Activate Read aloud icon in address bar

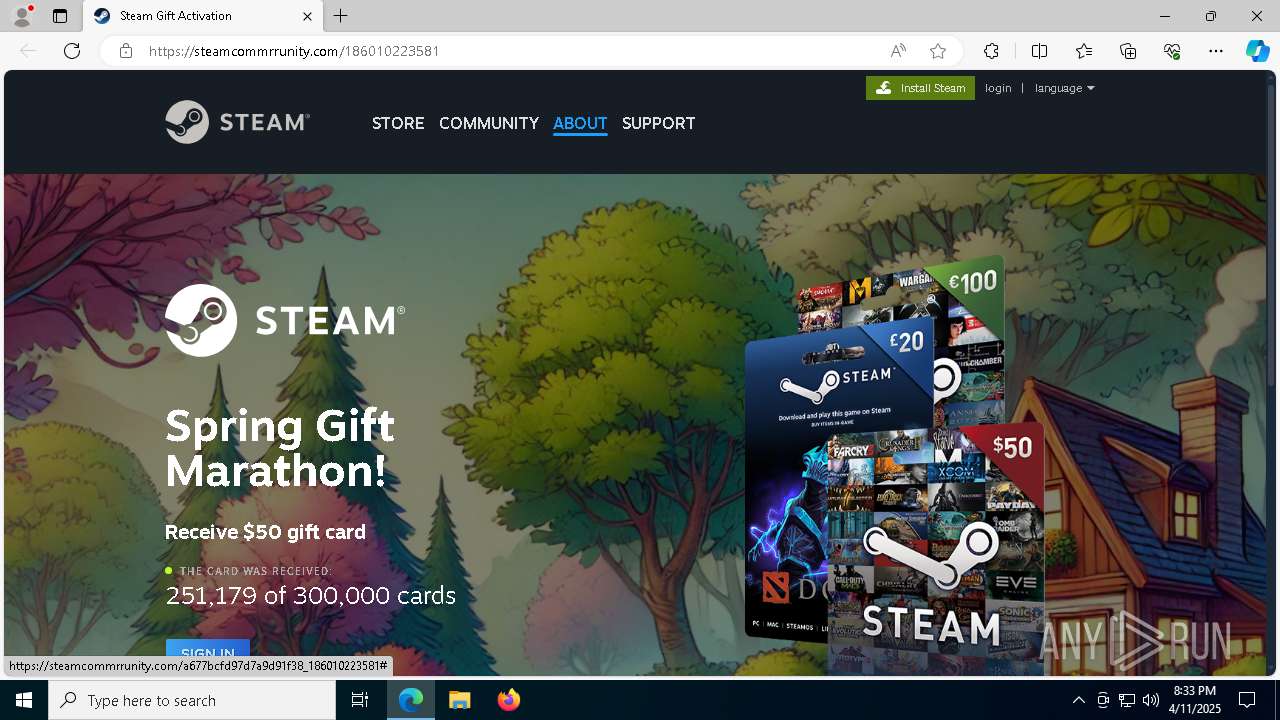(898, 51)
